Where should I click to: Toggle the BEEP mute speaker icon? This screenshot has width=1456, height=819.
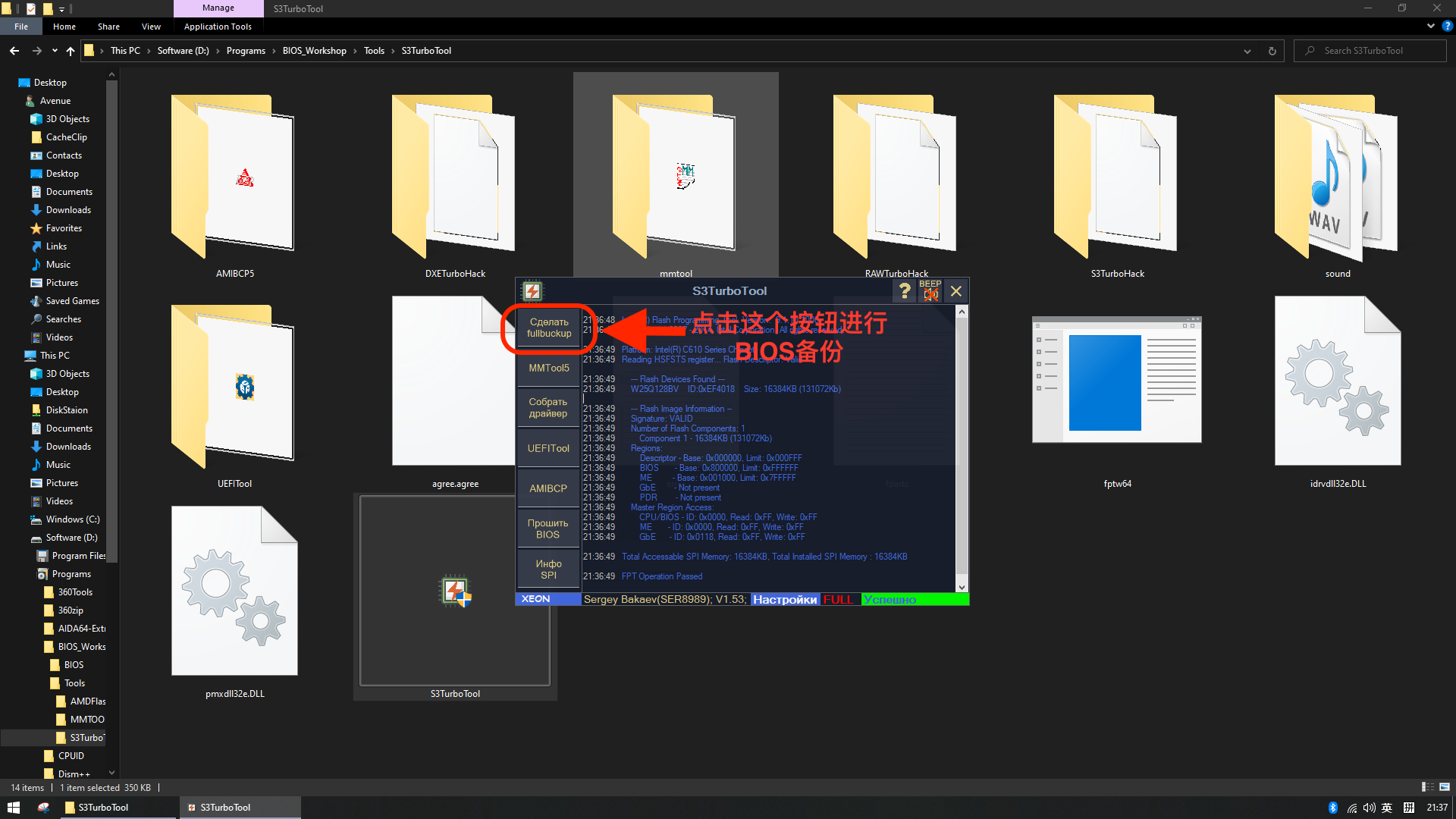930,291
